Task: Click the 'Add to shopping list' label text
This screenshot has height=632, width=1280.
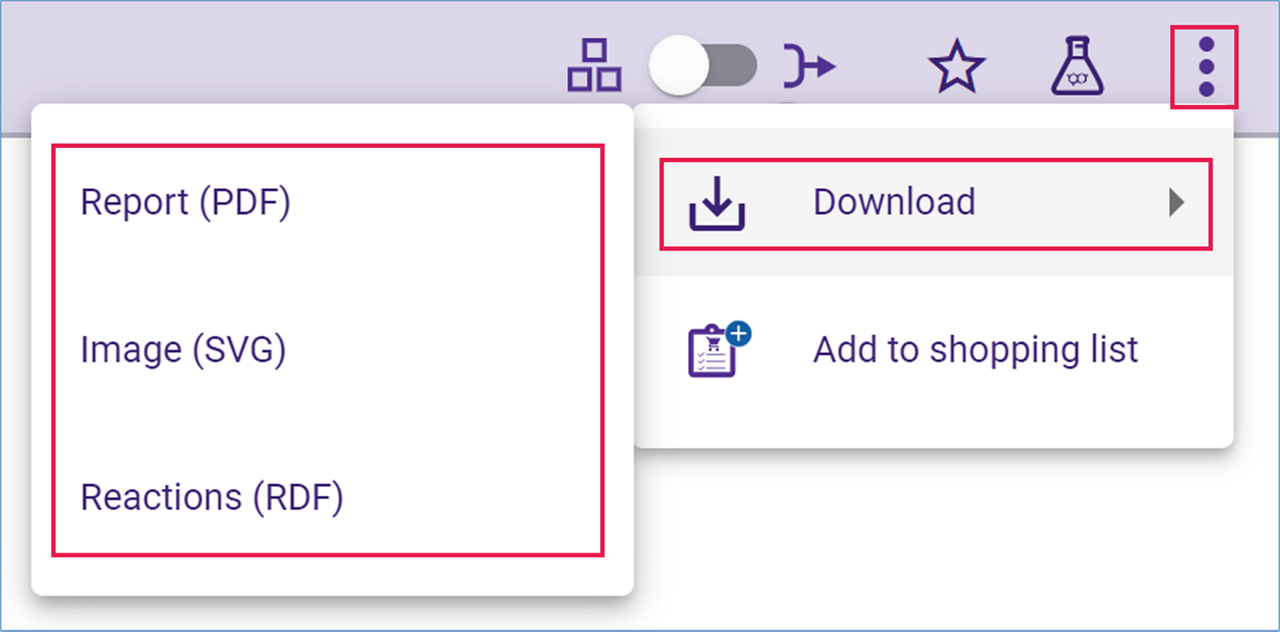Action: 975,350
